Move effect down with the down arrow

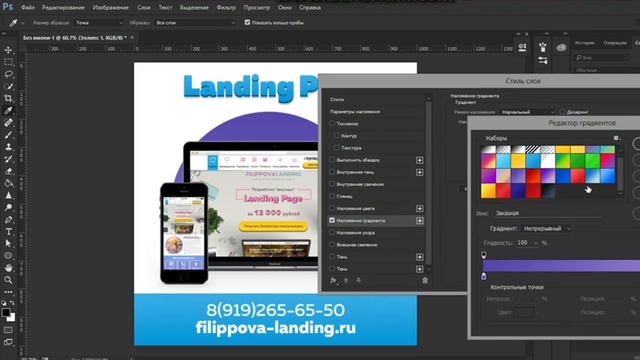click(x=358, y=280)
